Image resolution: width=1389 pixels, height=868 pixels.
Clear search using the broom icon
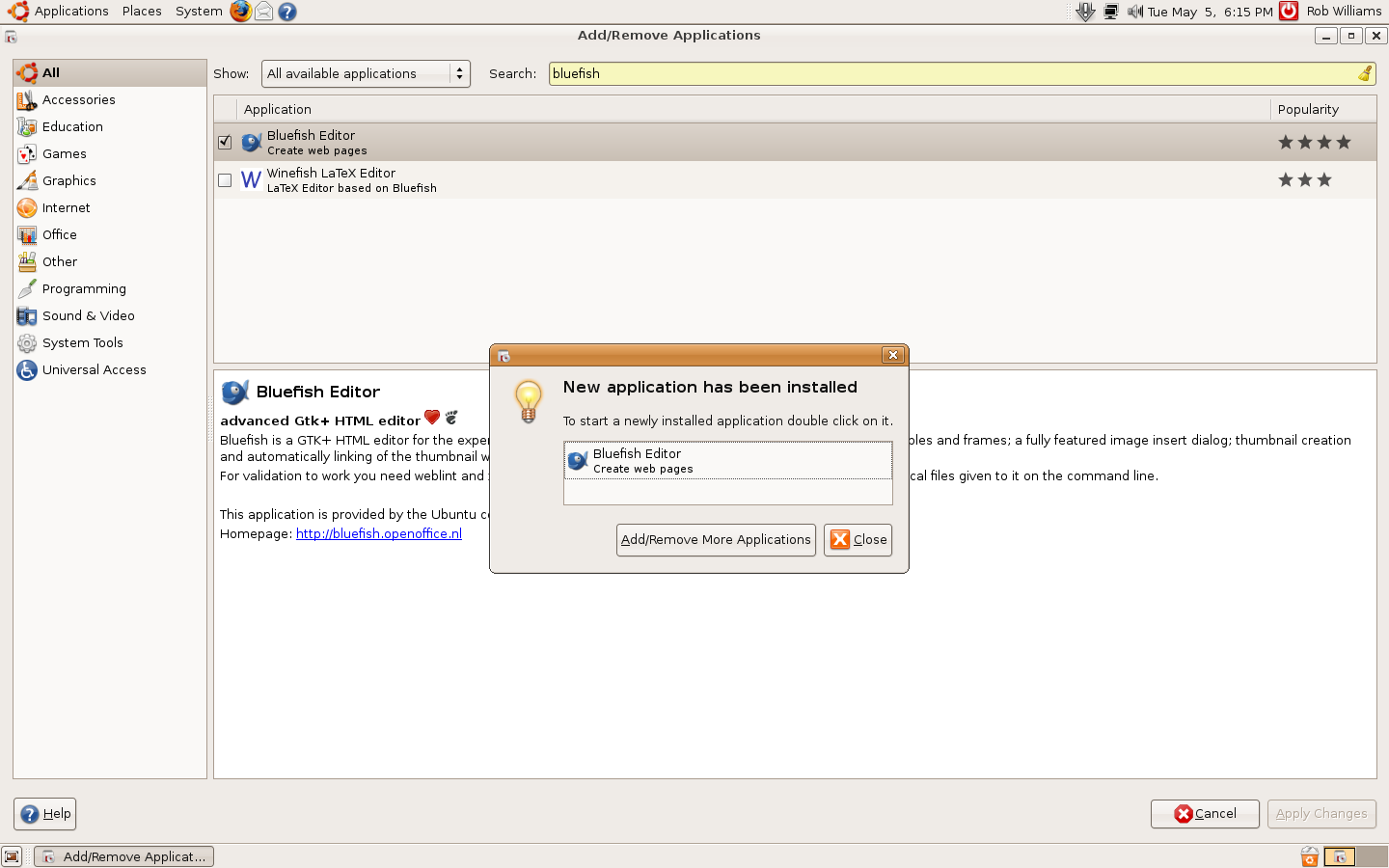(1365, 73)
